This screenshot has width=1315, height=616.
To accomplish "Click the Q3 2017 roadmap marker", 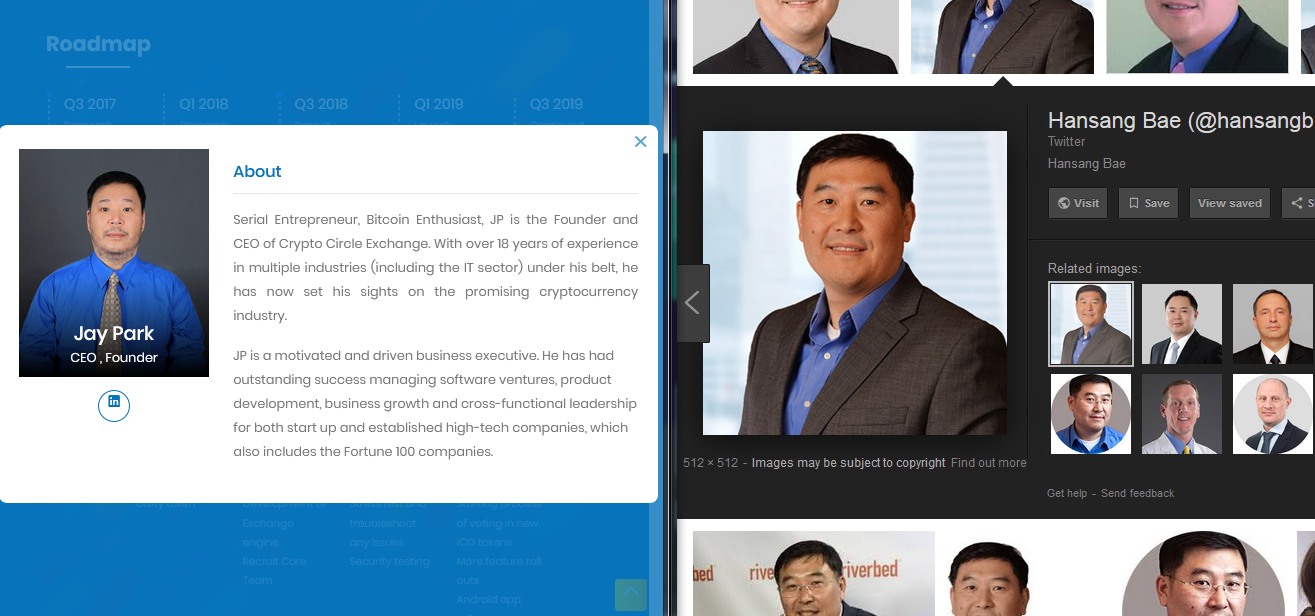I will tap(90, 104).
